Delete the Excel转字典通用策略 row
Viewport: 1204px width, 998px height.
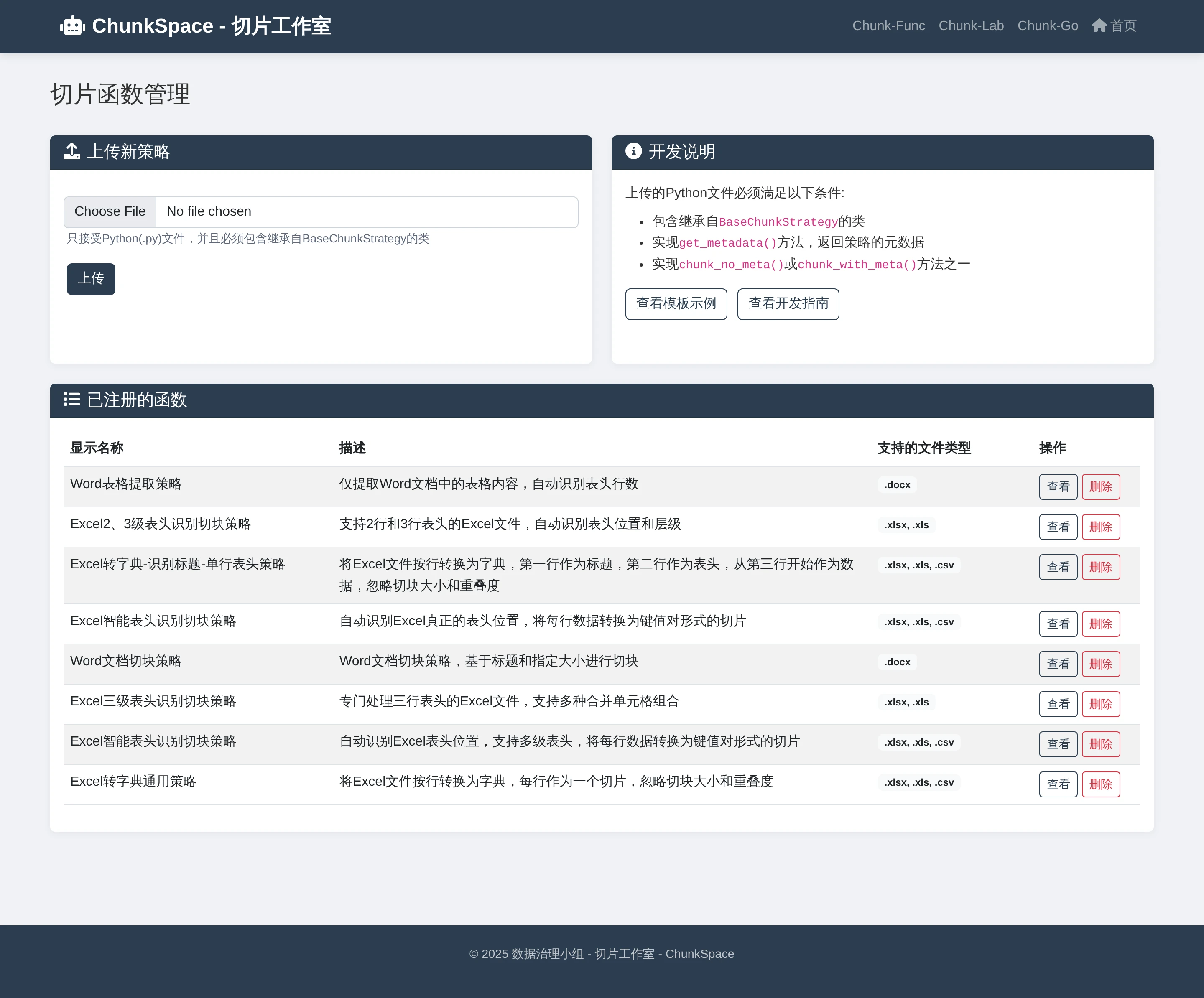pos(1100,784)
